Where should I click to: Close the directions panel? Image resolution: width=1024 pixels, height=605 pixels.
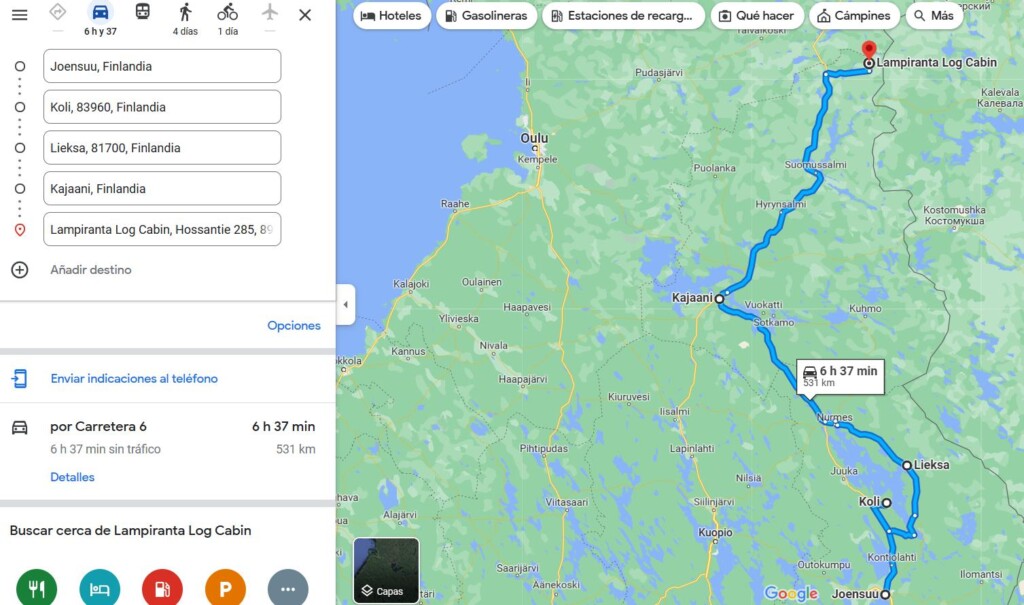[305, 14]
